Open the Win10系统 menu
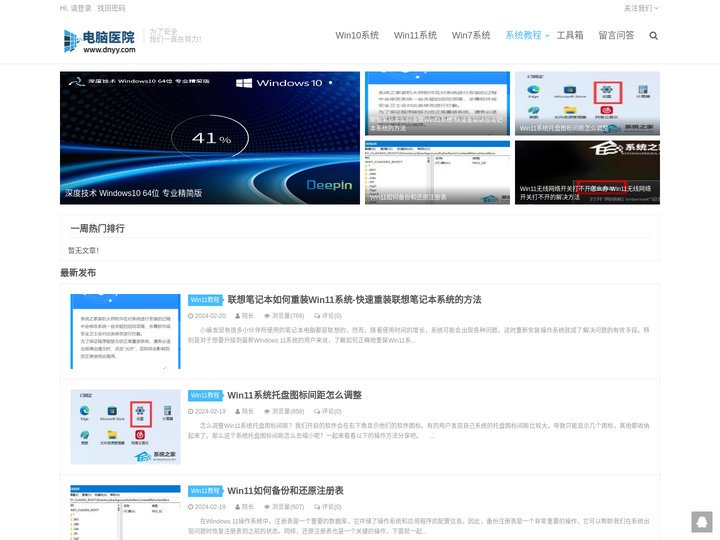This screenshot has height=540, width=720. 357,35
